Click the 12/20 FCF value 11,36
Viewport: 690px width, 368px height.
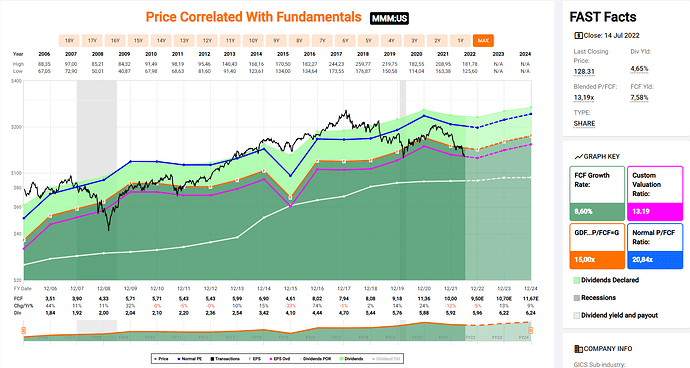click(x=424, y=299)
